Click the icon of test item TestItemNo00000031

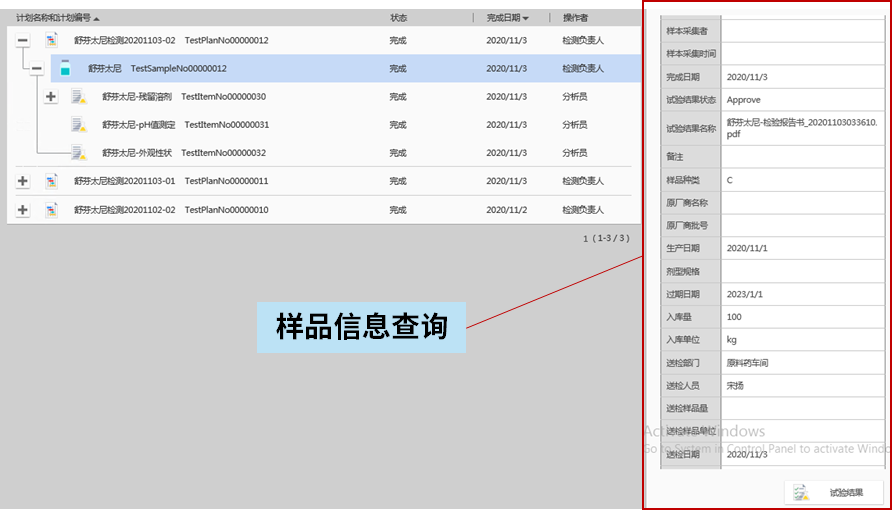tap(79, 125)
